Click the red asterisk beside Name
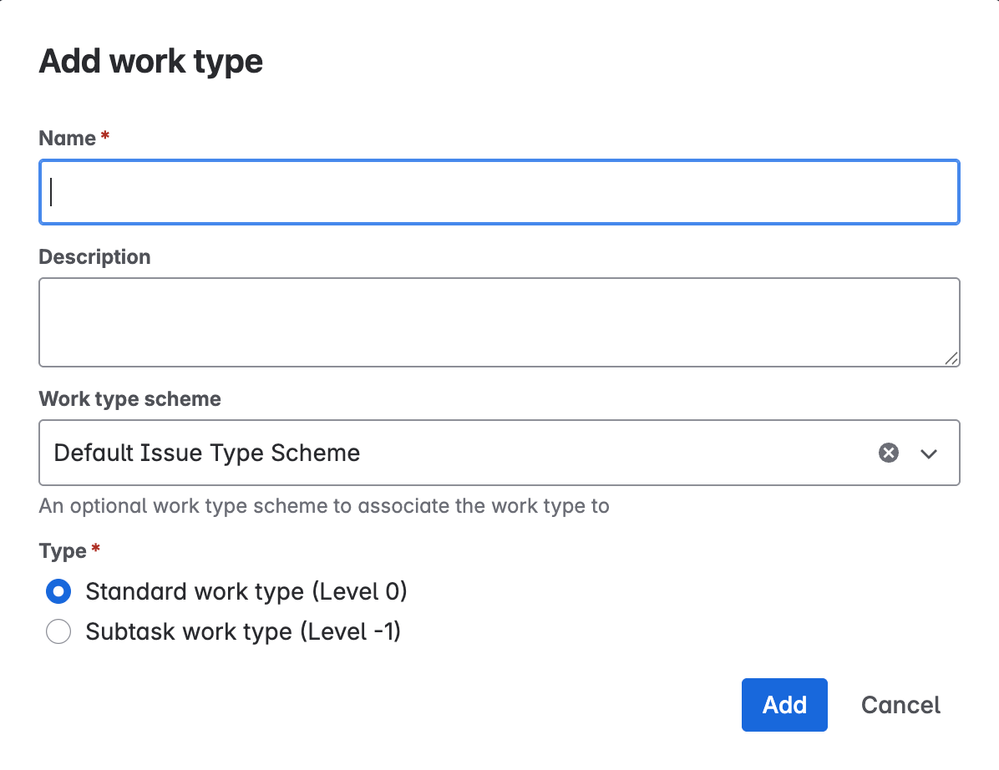This screenshot has height=770, width=999. [105, 136]
